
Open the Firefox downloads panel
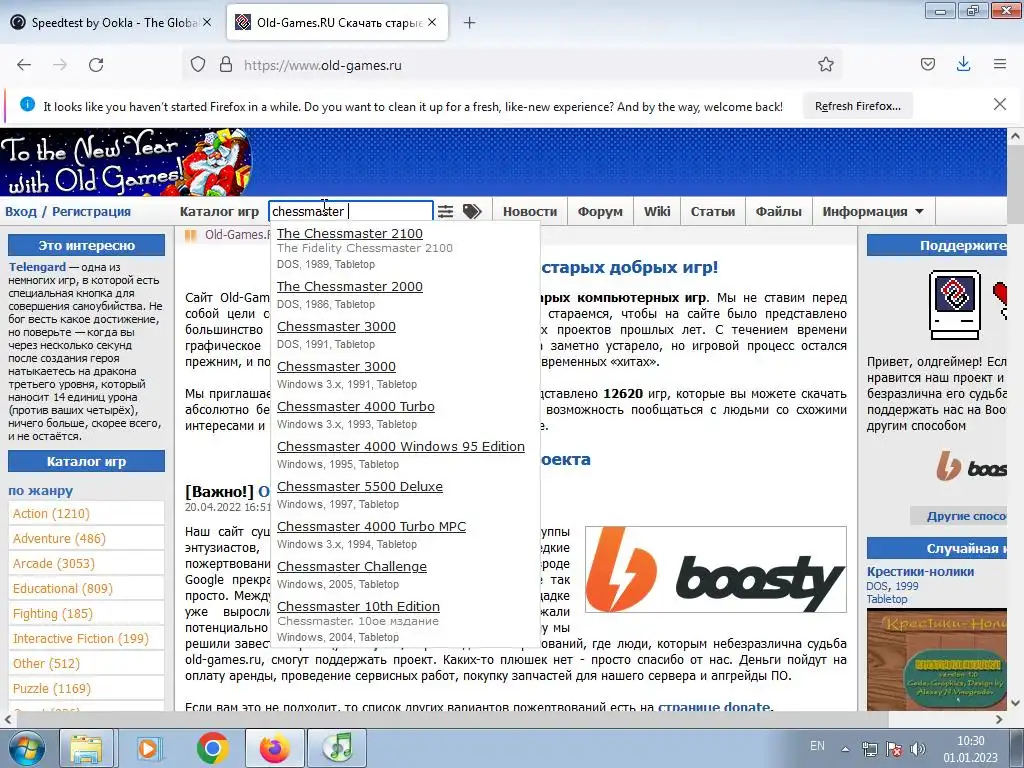point(963,64)
